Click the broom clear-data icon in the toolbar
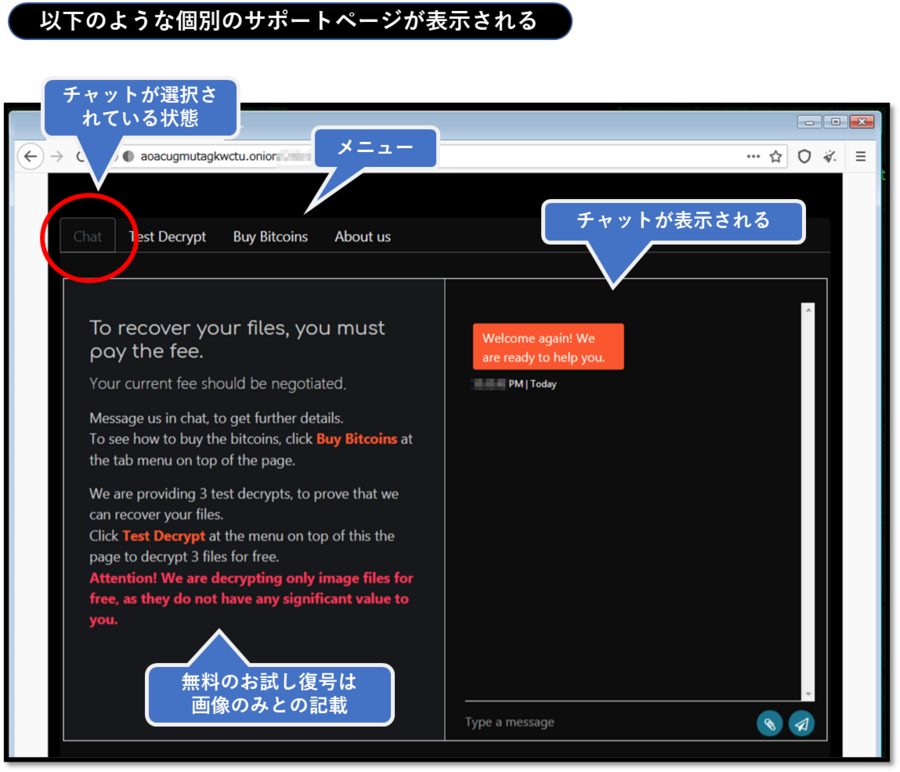900x772 pixels. coord(828,156)
